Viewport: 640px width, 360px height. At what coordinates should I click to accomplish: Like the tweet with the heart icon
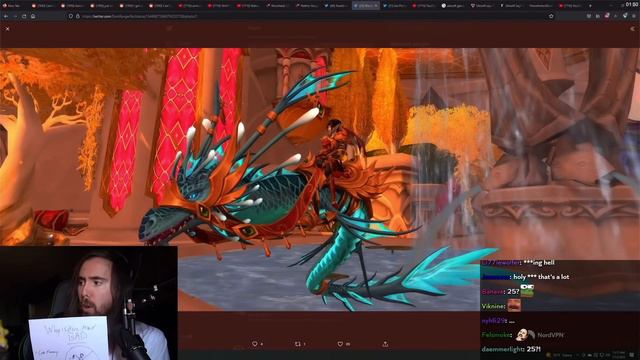point(340,344)
